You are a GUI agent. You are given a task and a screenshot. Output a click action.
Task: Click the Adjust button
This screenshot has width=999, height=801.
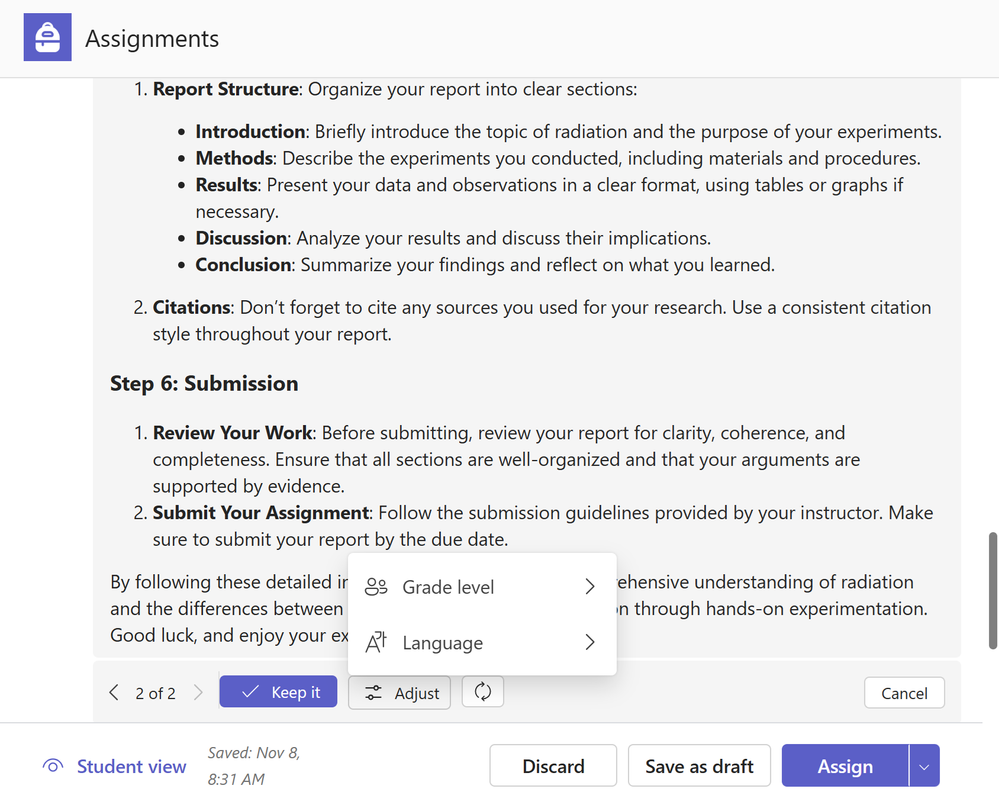(399, 693)
